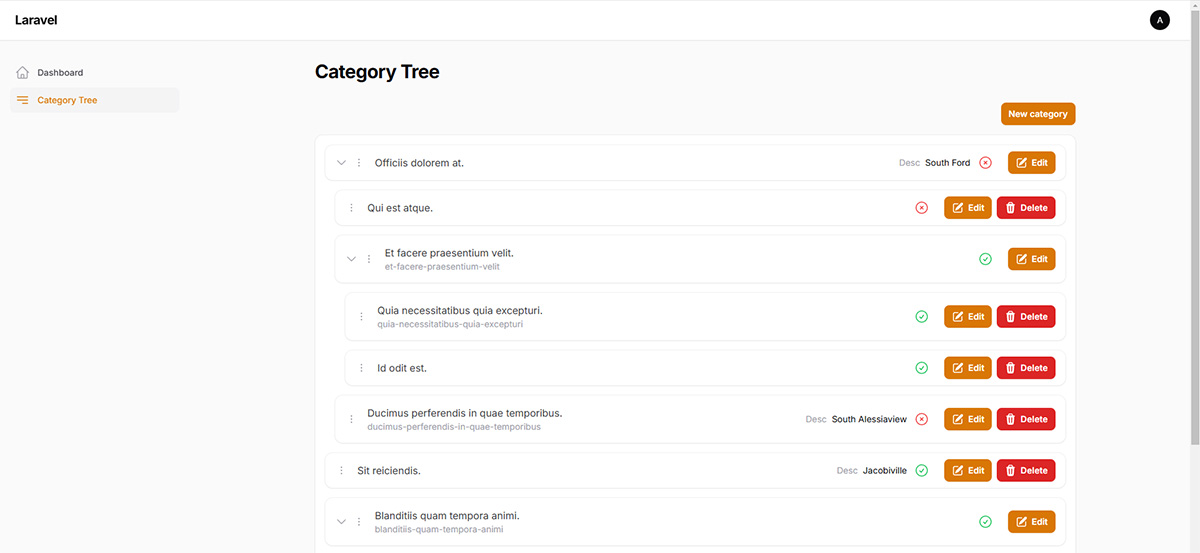Click green check status for Et facere praesentium velit.
Screen dimensions: 1200x553
(985, 259)
